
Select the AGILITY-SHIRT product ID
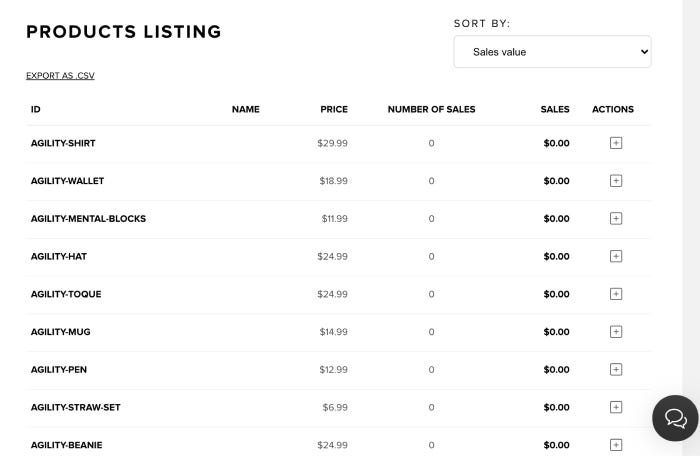click(x=63, y=143)
